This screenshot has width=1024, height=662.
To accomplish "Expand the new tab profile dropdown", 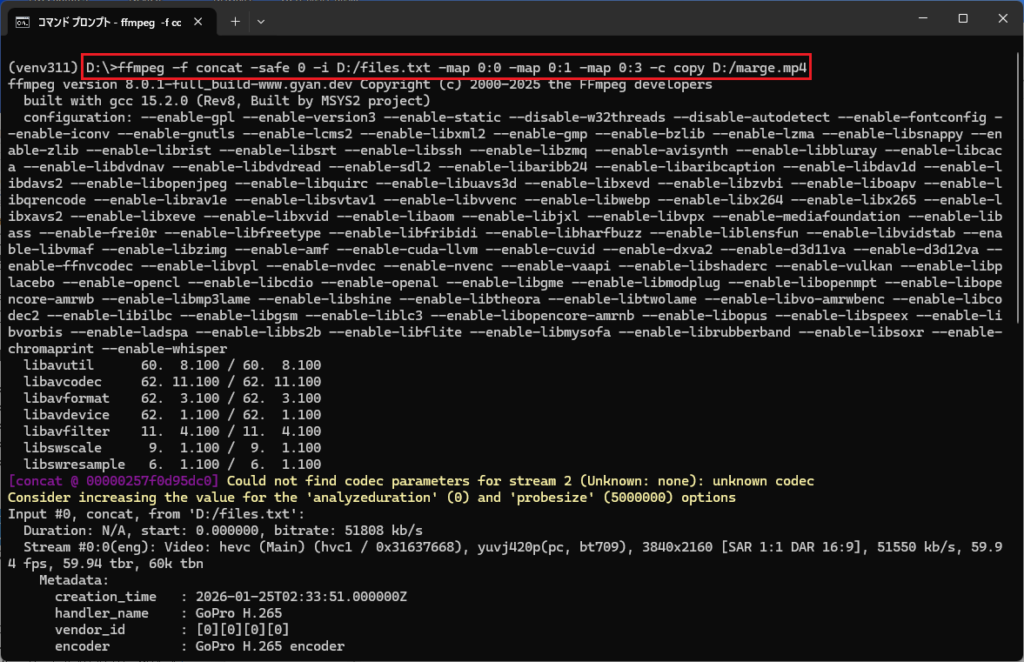I will click(262, 21).
